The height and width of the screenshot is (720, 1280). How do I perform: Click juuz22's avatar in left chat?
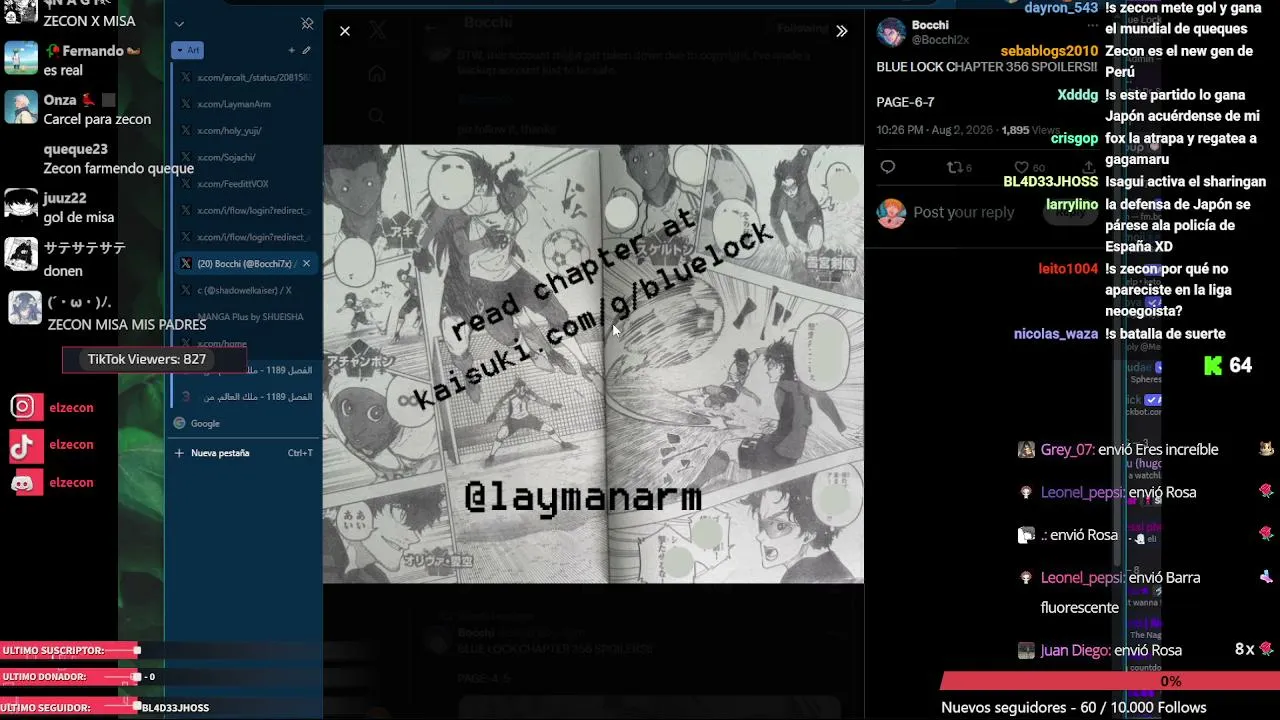21,205
